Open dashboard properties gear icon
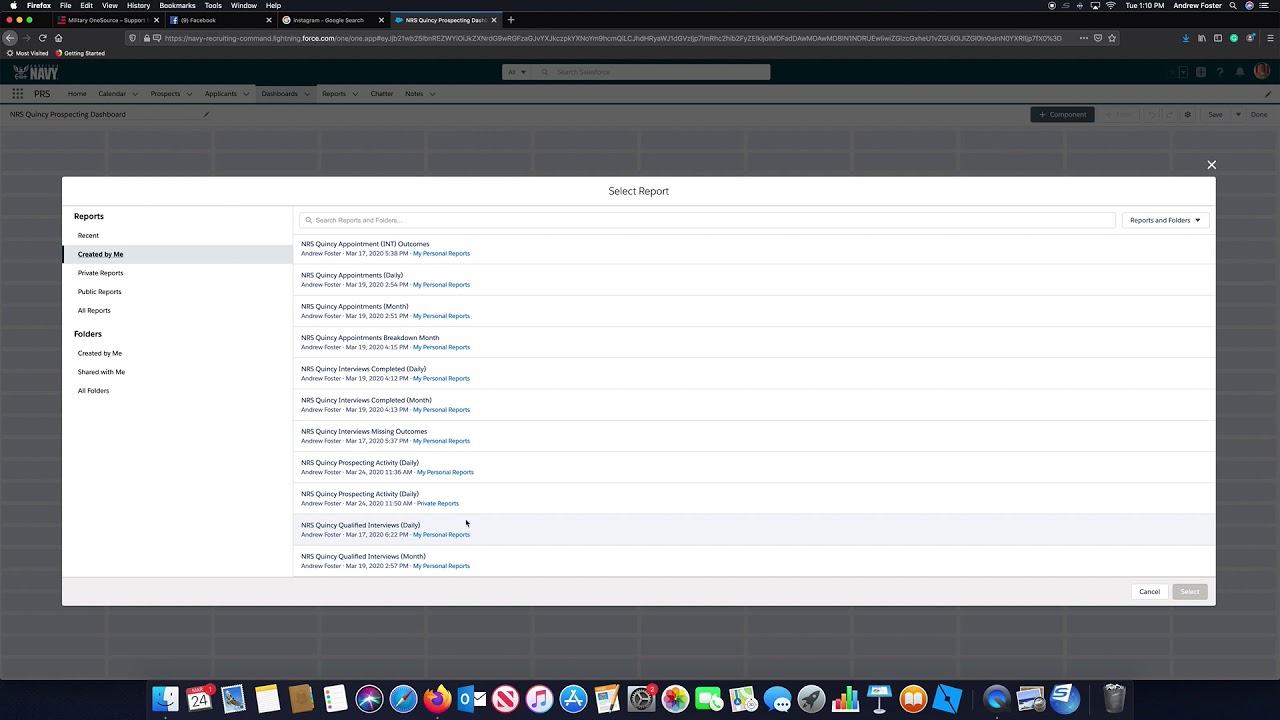The image size is (1280, 720). (x=1187, y=114)
